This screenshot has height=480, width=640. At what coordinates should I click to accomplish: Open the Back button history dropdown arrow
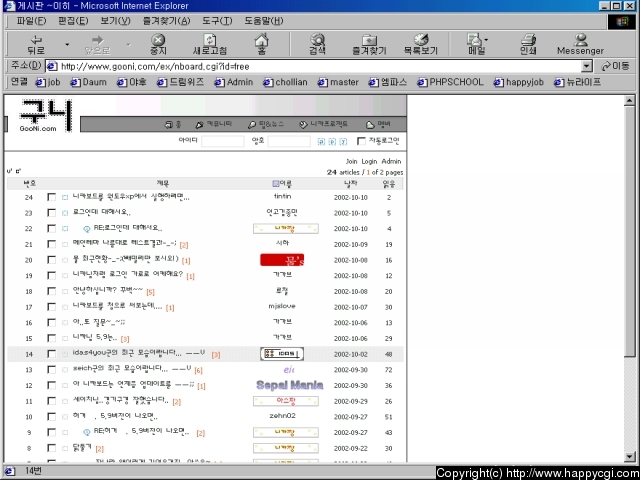[67, 45]
